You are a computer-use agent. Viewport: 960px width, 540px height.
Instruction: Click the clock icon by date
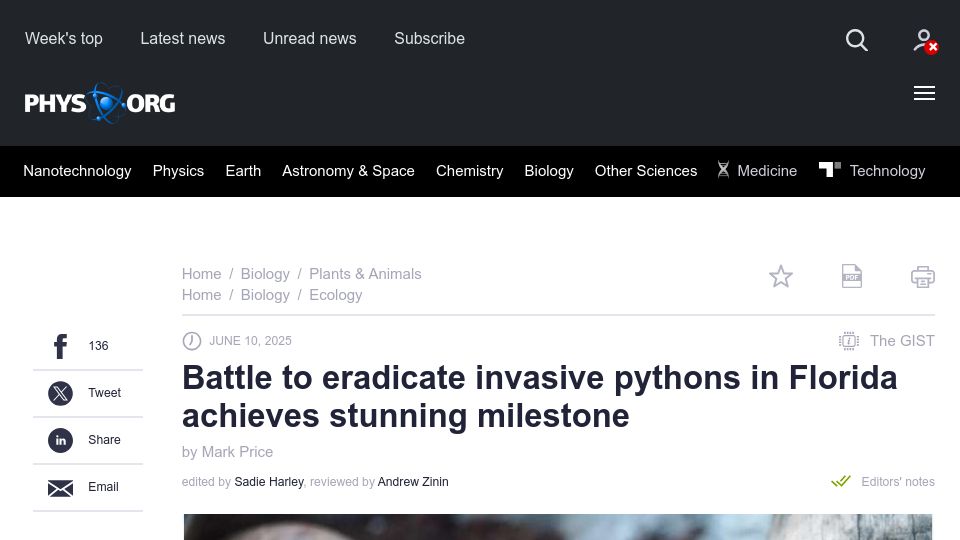(192, 341)
